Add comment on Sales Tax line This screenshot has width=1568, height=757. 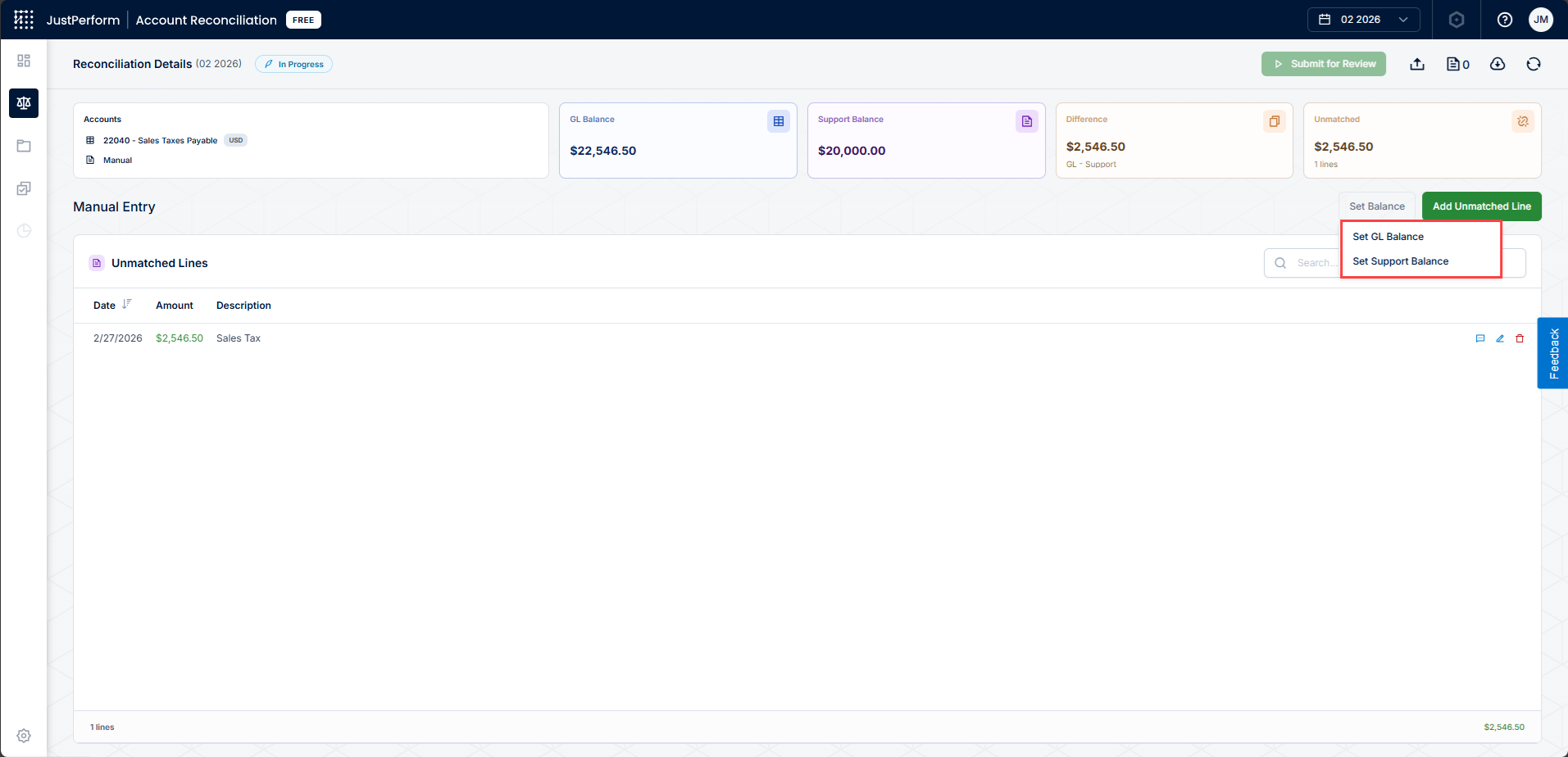point(1480,338)
